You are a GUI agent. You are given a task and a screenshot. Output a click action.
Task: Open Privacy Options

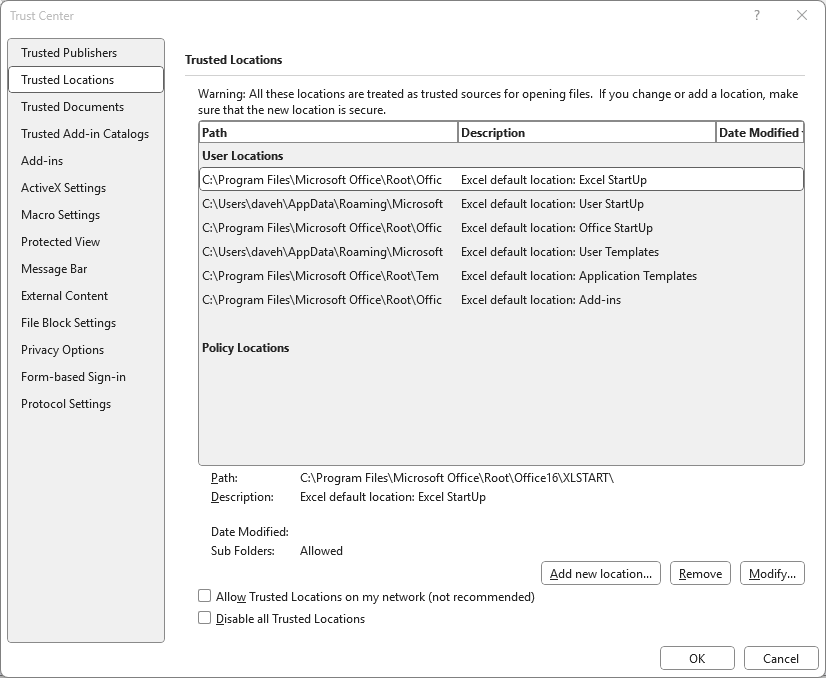pyautogui.click(x=60, y=350)
